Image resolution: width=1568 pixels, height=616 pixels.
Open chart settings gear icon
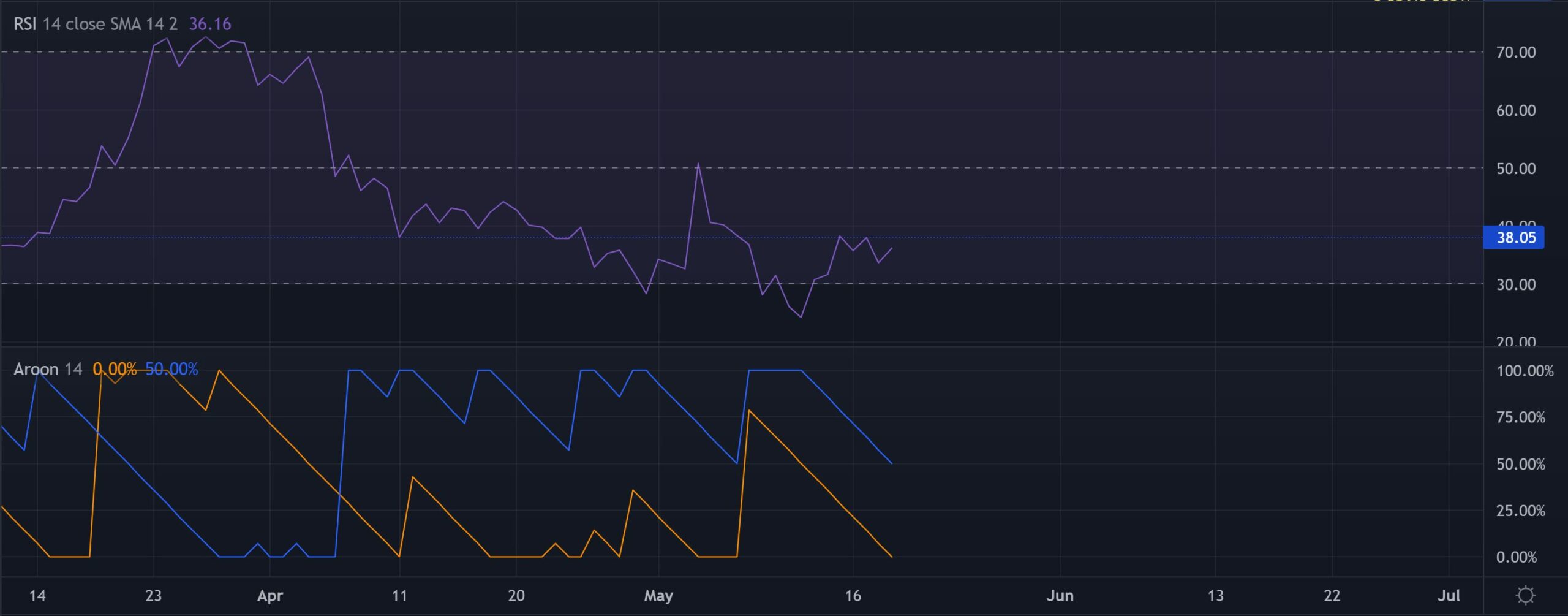click(x=1525, y=595)
